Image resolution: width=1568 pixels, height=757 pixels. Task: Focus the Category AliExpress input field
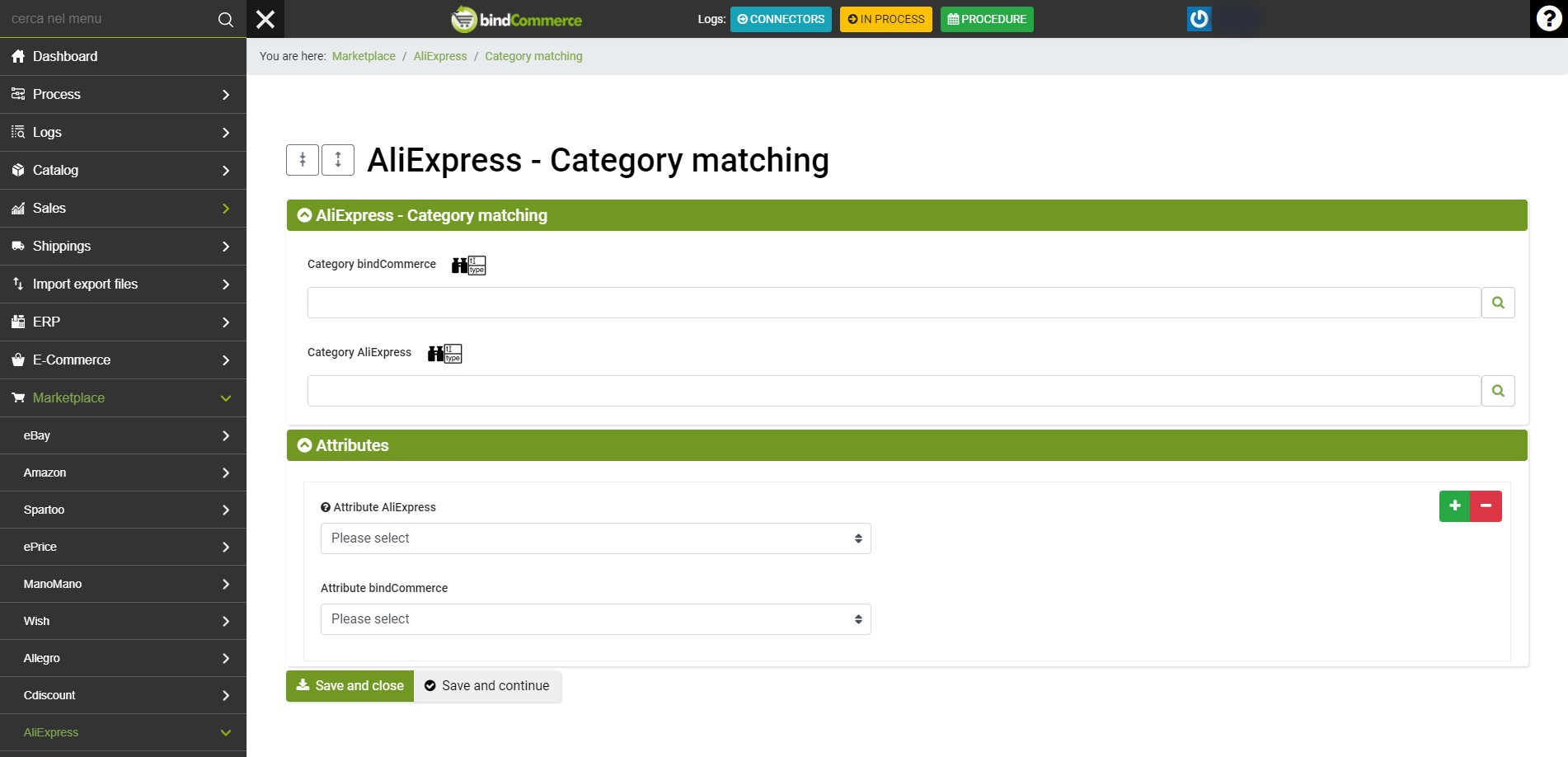coord(894,391)
